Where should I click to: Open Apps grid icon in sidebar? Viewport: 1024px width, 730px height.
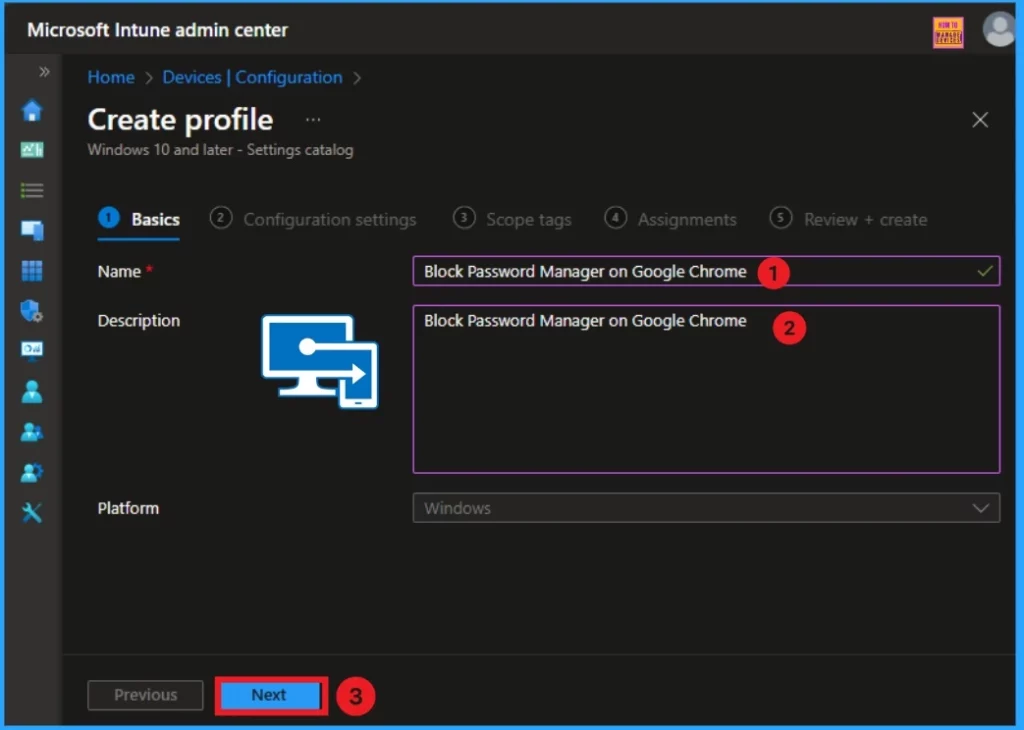(x=32, y=270)
